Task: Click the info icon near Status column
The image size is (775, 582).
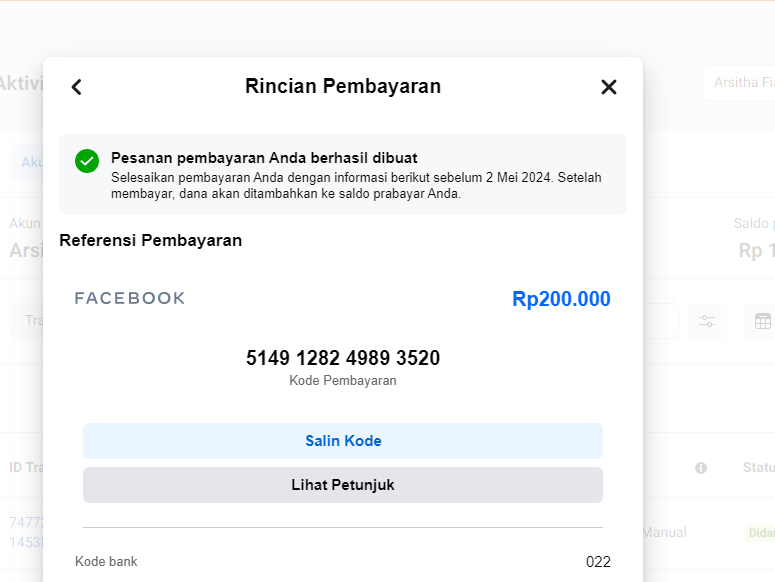Action: coord(701,468)
